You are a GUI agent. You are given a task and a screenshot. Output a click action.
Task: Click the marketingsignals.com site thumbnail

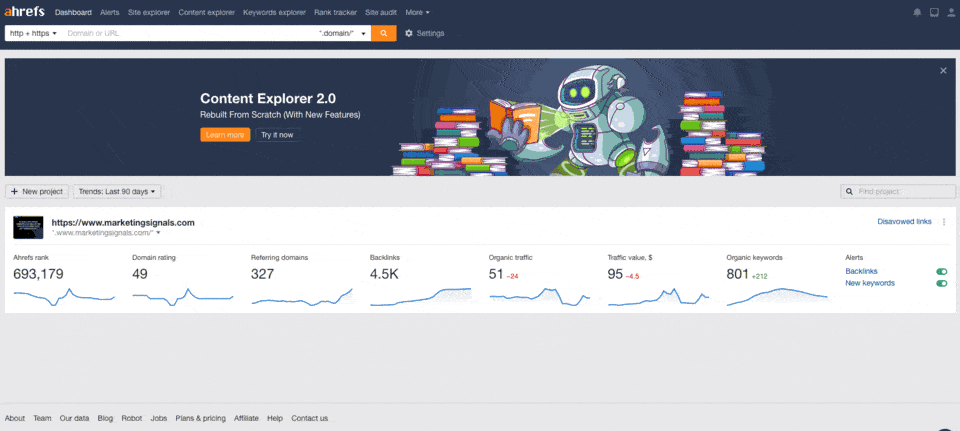coord(28,227)
